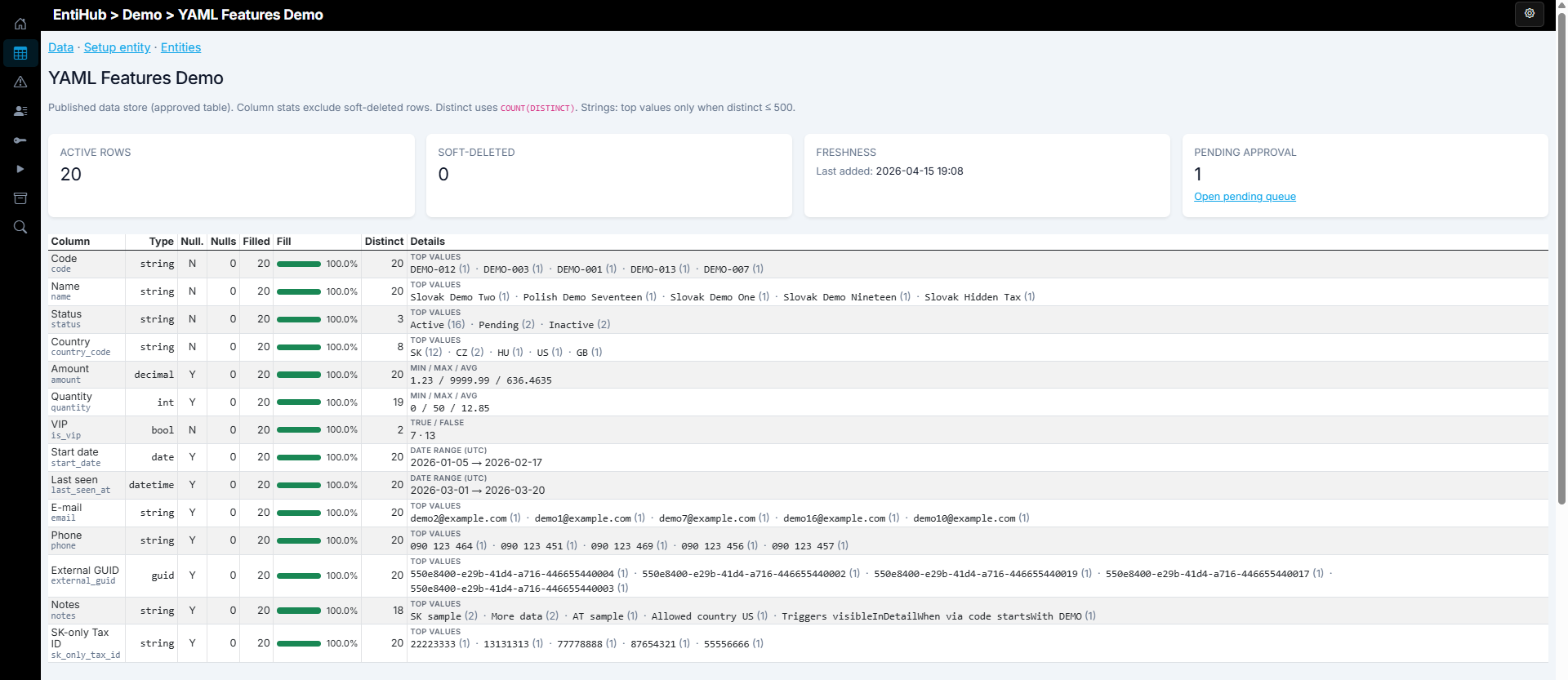Screen dimensions: 1568x680
Task: Click the start date range 2026-01-05 → 2026-02-17
Action: click(476, 463)
